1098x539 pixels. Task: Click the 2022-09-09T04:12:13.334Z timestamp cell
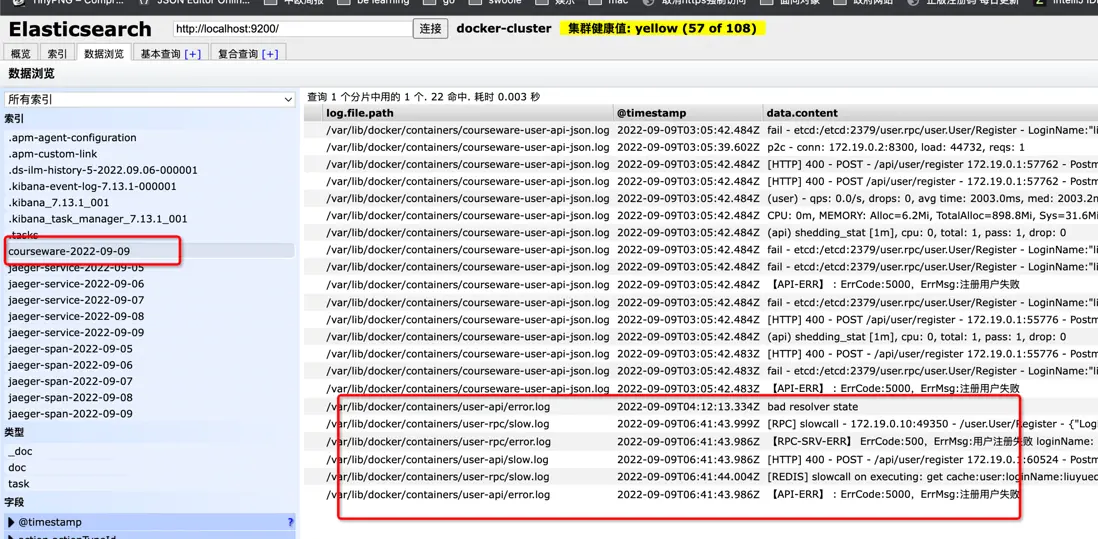pyautogui.click(x=688, y=407)
